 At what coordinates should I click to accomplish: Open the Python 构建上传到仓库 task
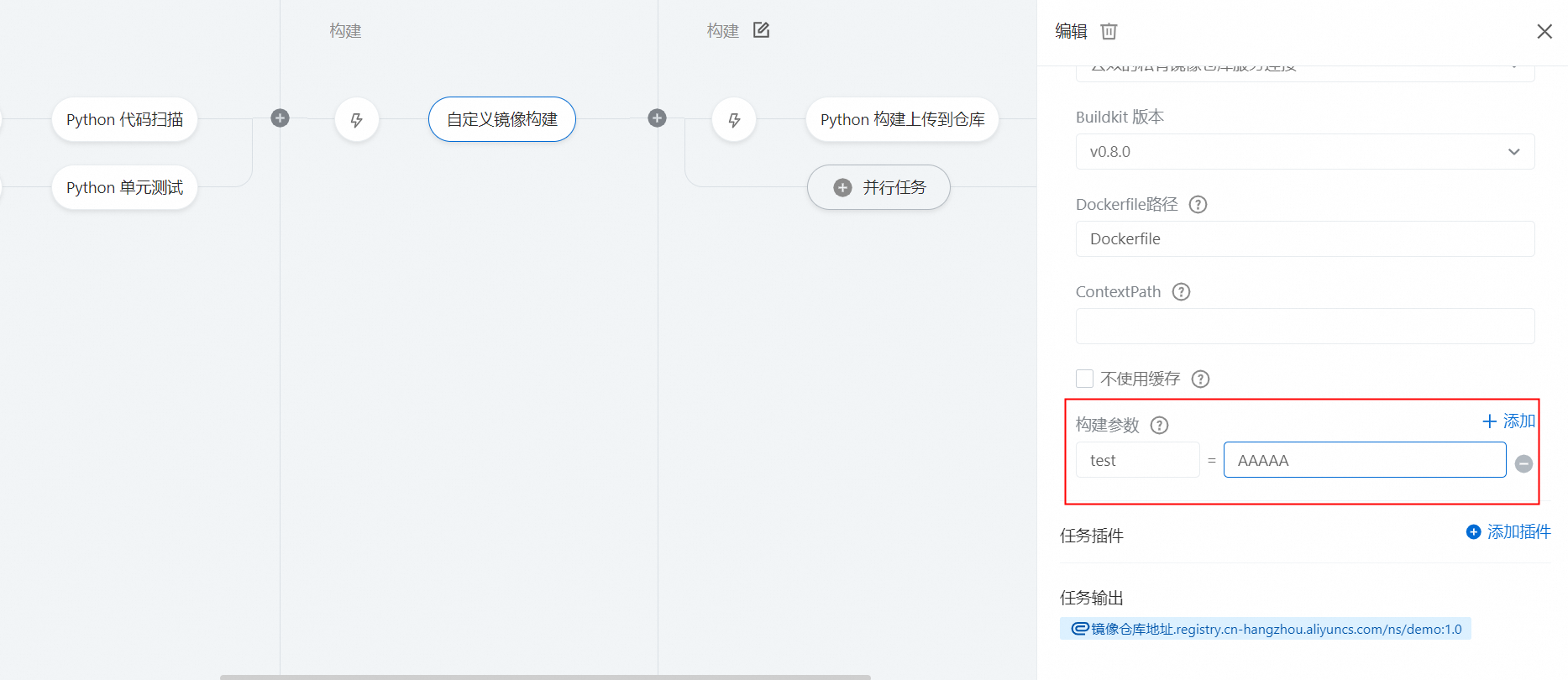pyautogui.click(x=902, y=119)
